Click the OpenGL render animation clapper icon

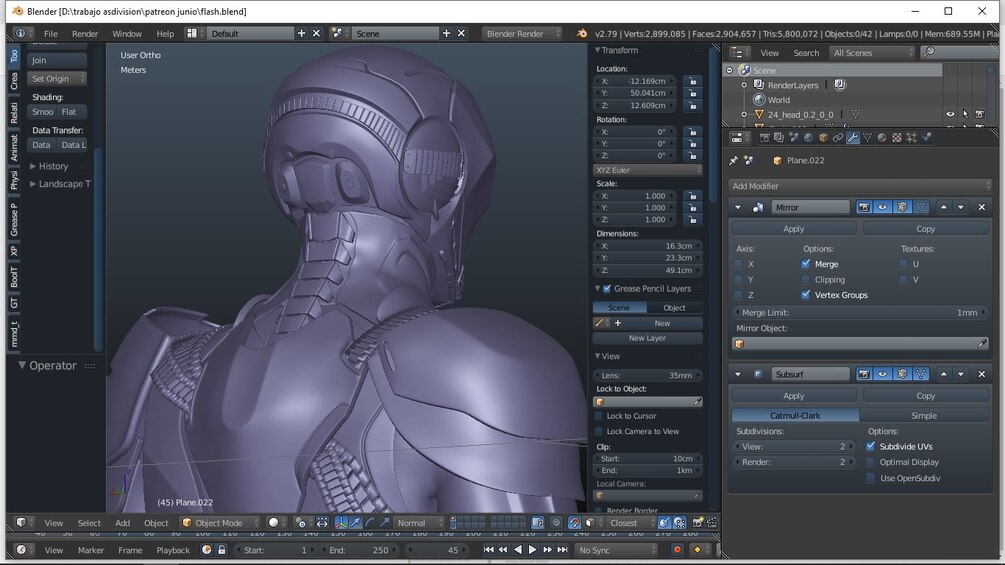tap(712, 523)
